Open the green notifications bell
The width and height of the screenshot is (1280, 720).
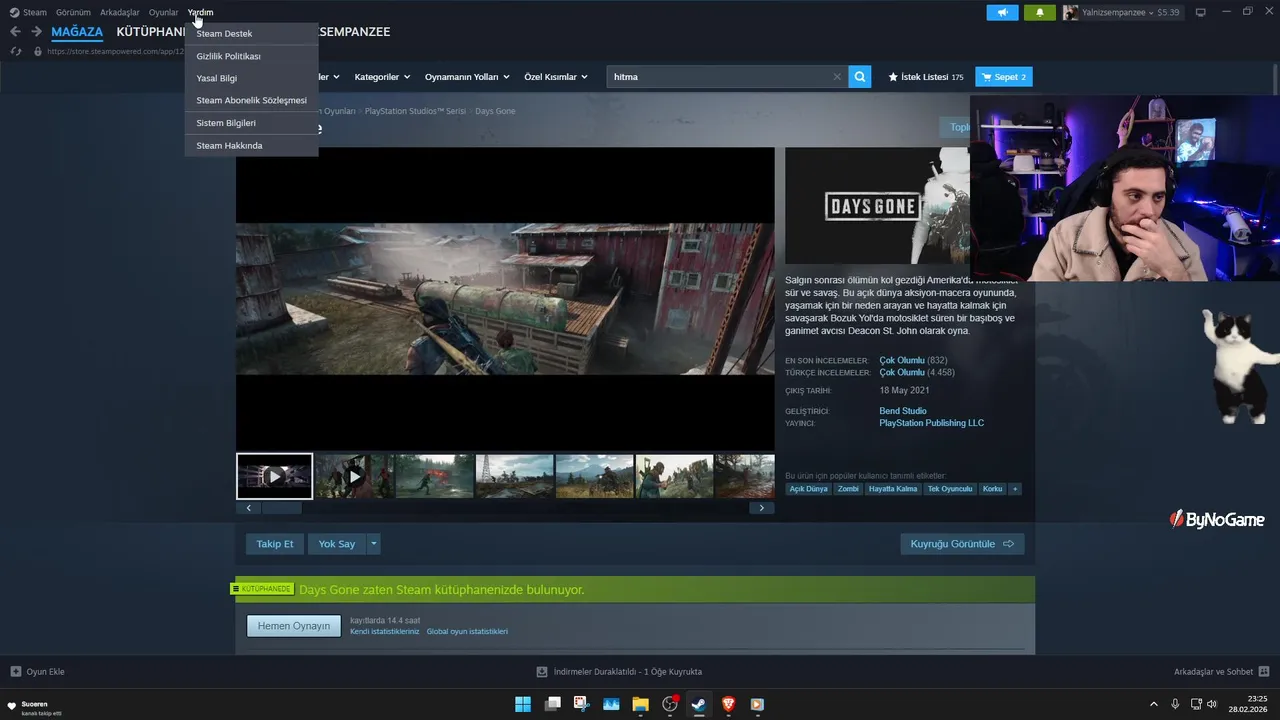click(x=1040, y=12)
